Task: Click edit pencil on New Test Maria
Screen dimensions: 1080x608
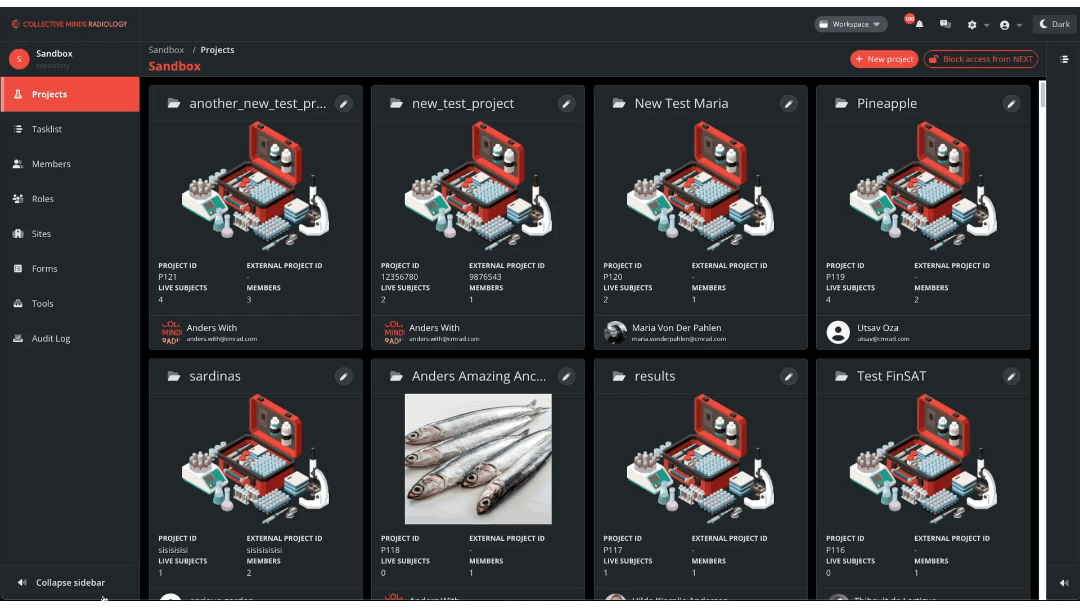Action: pos(788,103)
